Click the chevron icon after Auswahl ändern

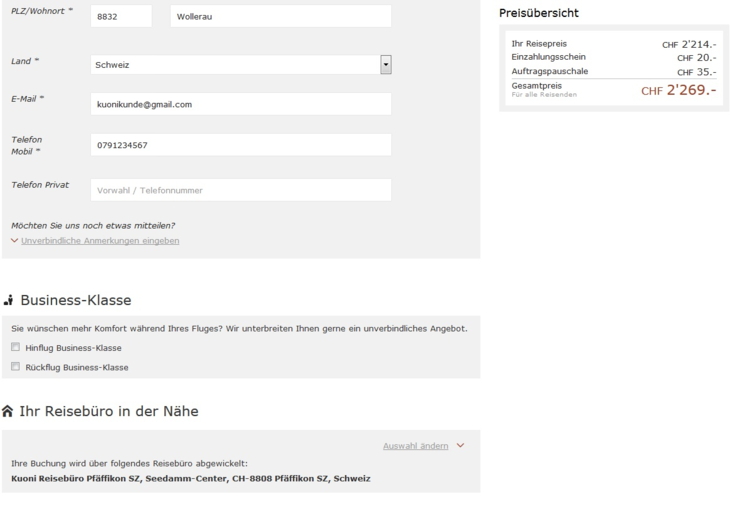(x=460, y=446)
